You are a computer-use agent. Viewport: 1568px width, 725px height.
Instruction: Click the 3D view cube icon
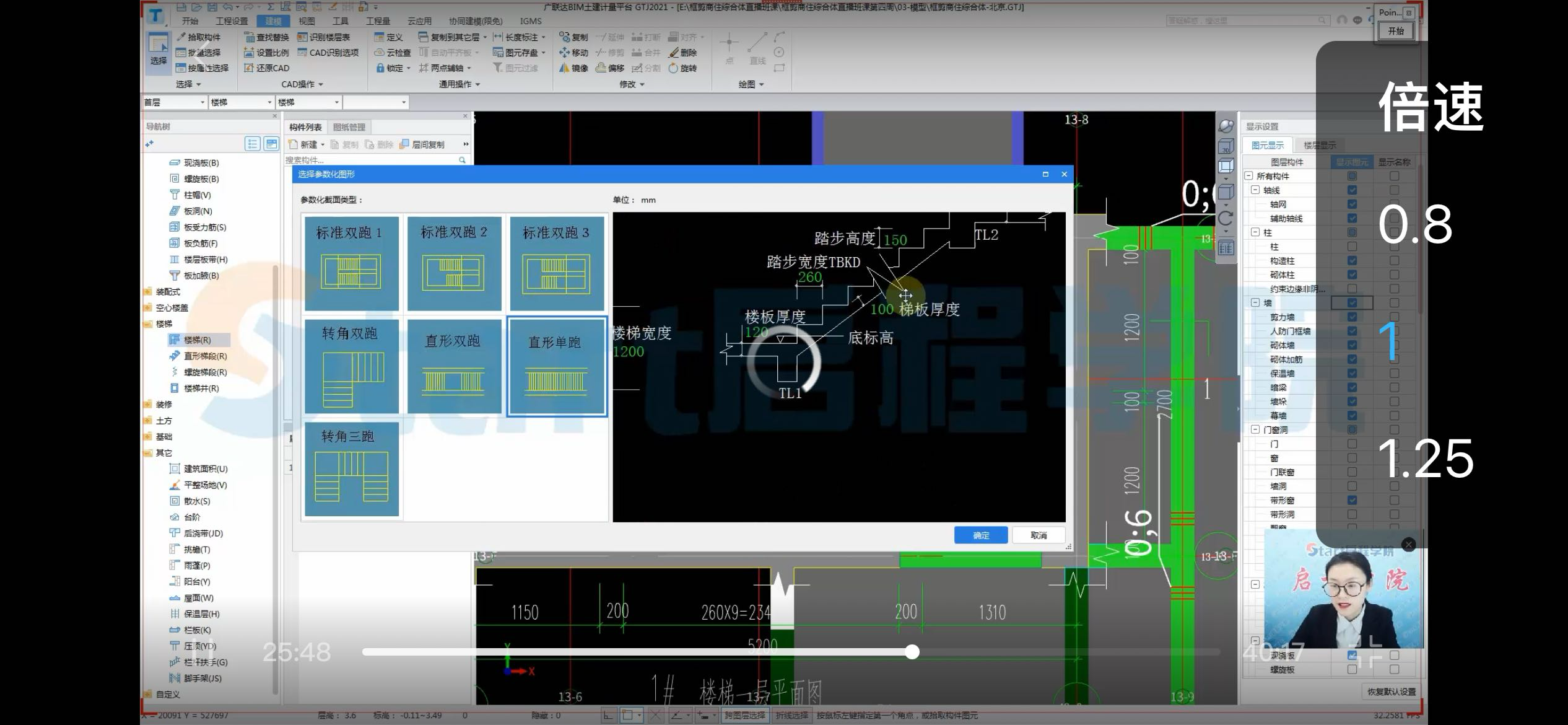click(x=1226, y=147)
